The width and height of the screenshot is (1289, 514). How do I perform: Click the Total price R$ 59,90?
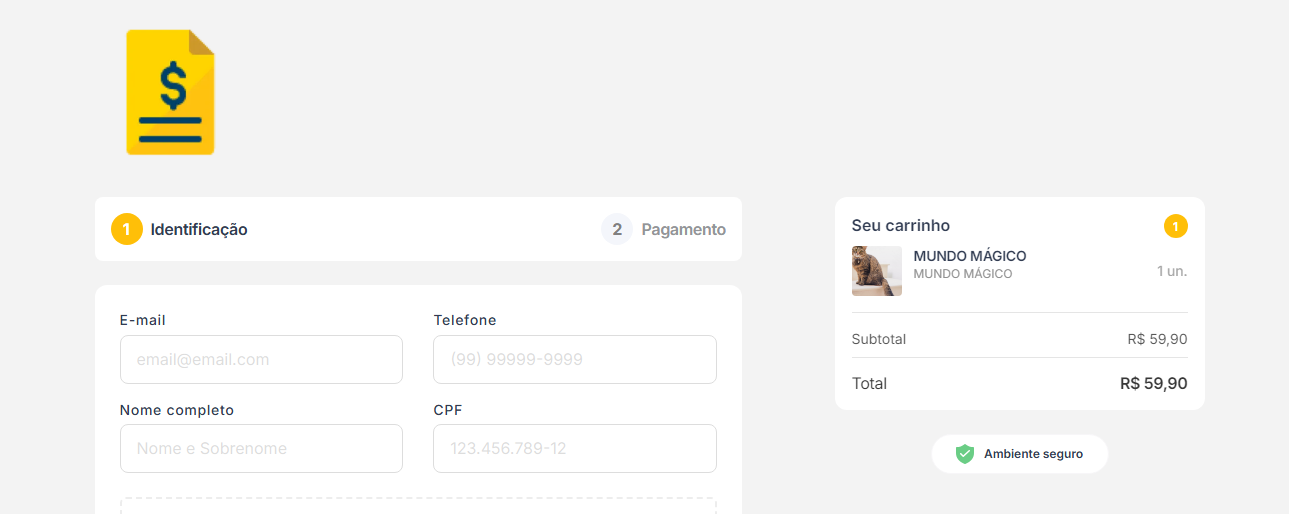[x=1153, y=383]
